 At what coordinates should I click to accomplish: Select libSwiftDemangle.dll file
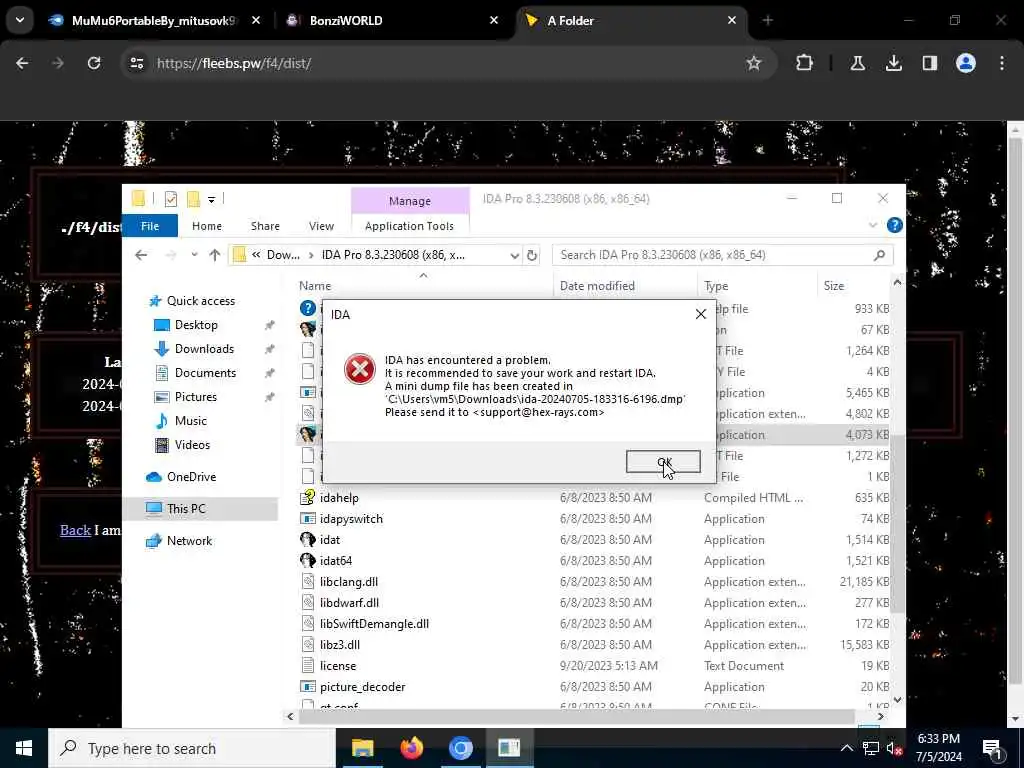(x=374, y=624)
